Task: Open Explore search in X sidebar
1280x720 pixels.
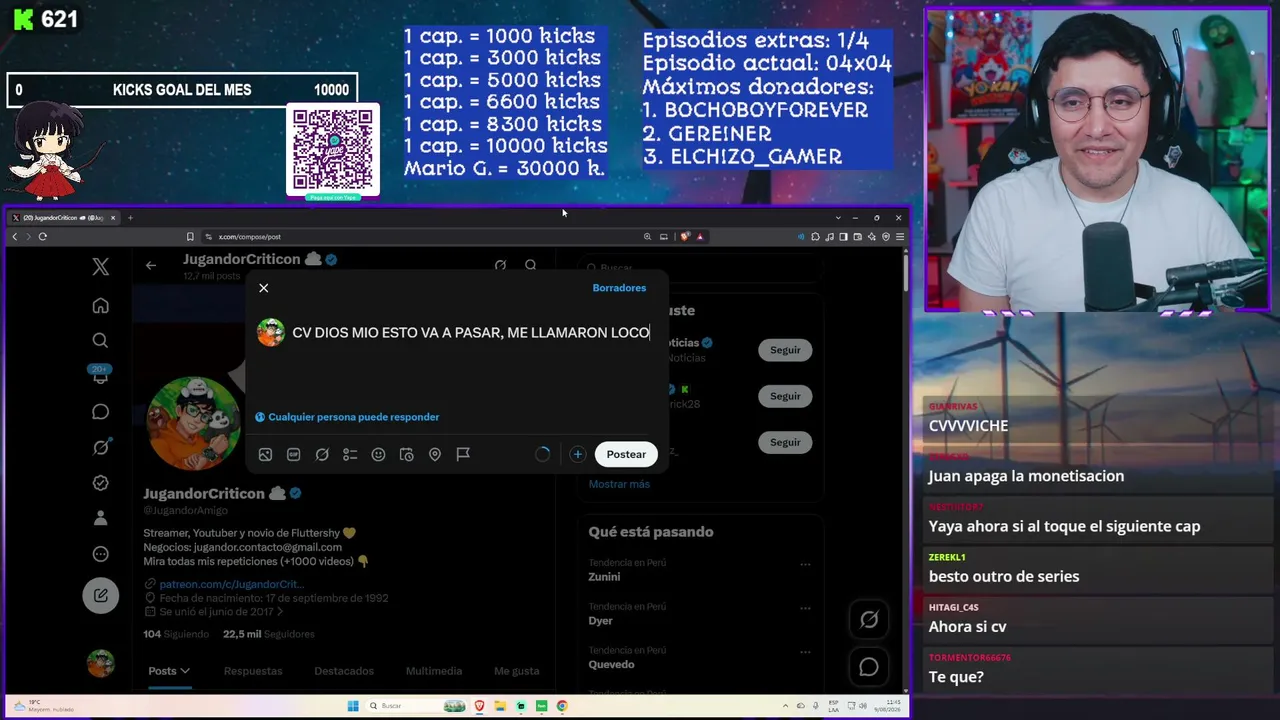Action: (x=100, y=341)
